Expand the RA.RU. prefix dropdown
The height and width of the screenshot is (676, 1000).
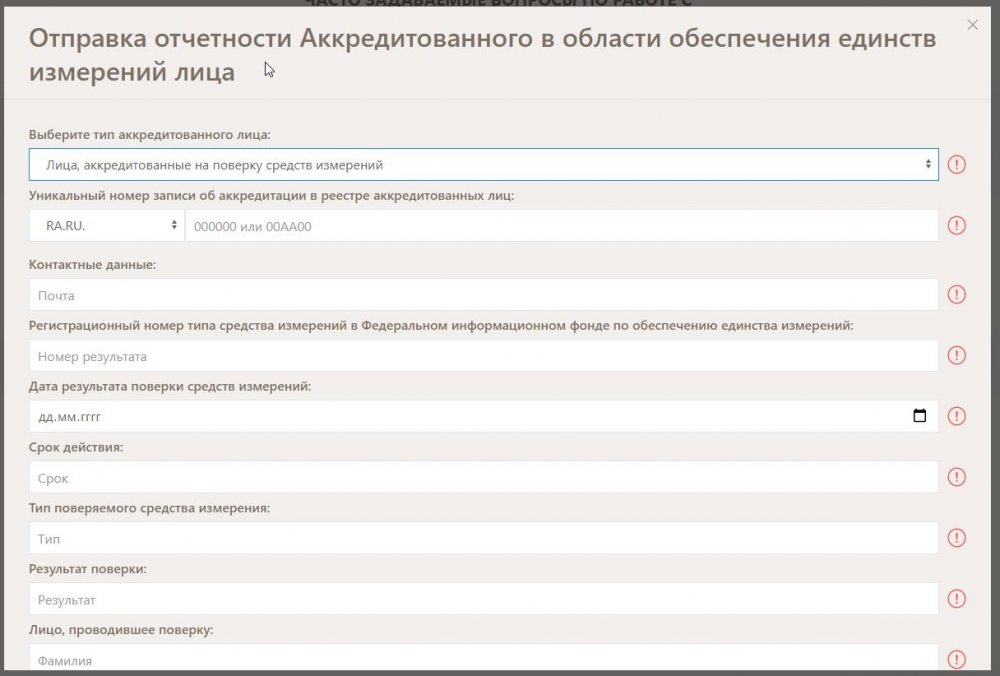107,226
